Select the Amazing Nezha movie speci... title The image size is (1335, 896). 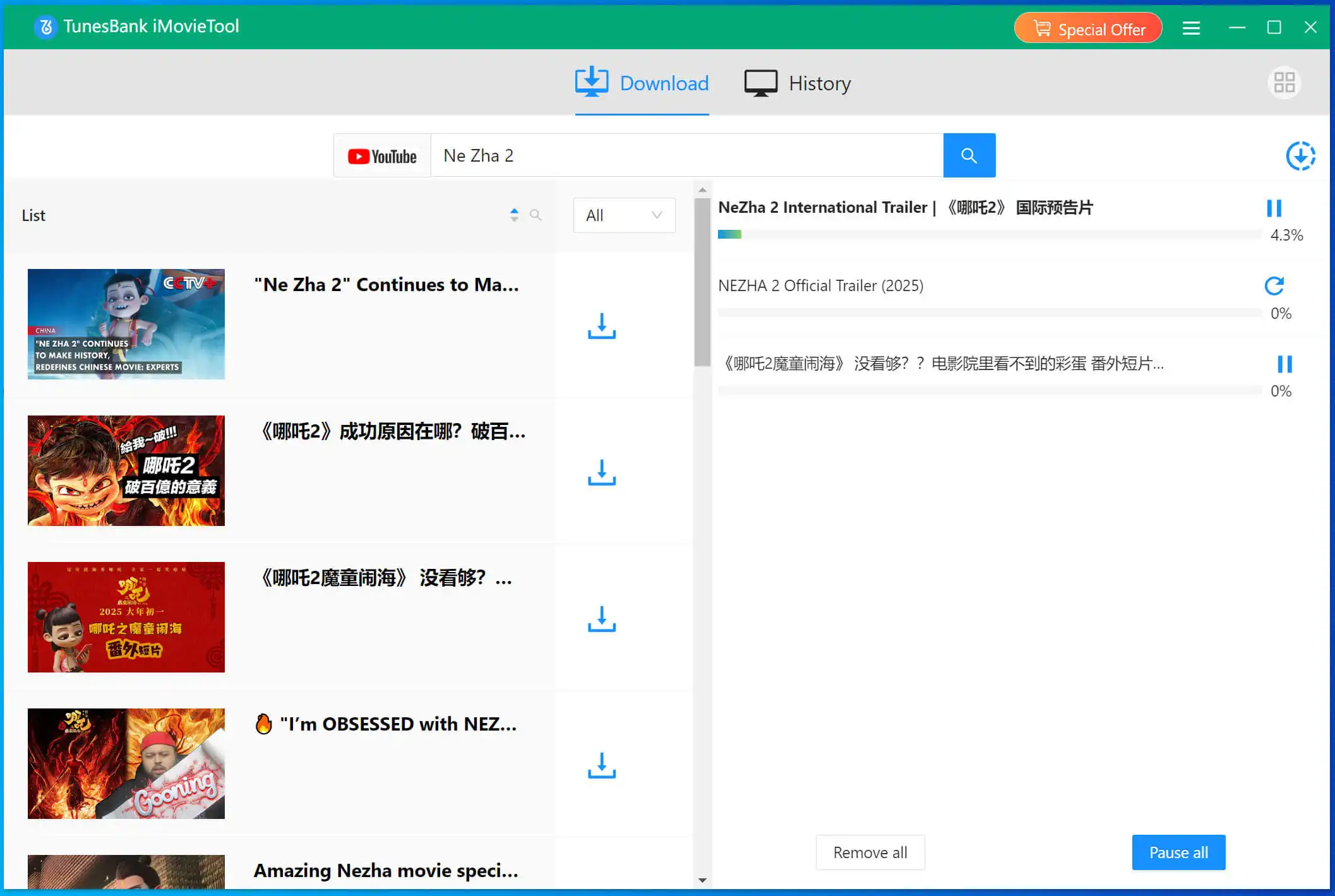pyautogui.click(x=386, y=871)
